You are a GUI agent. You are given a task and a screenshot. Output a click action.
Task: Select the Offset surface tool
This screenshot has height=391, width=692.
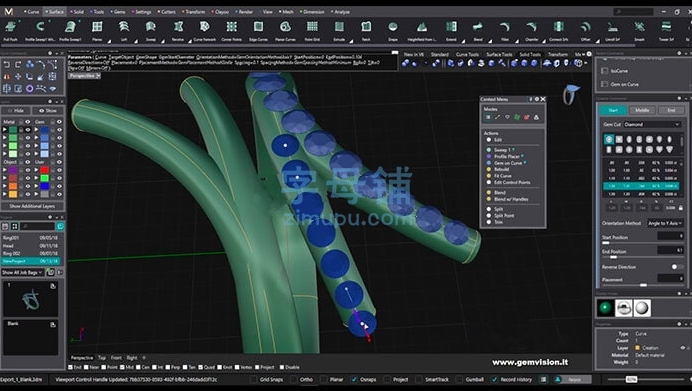click(586, 31)
